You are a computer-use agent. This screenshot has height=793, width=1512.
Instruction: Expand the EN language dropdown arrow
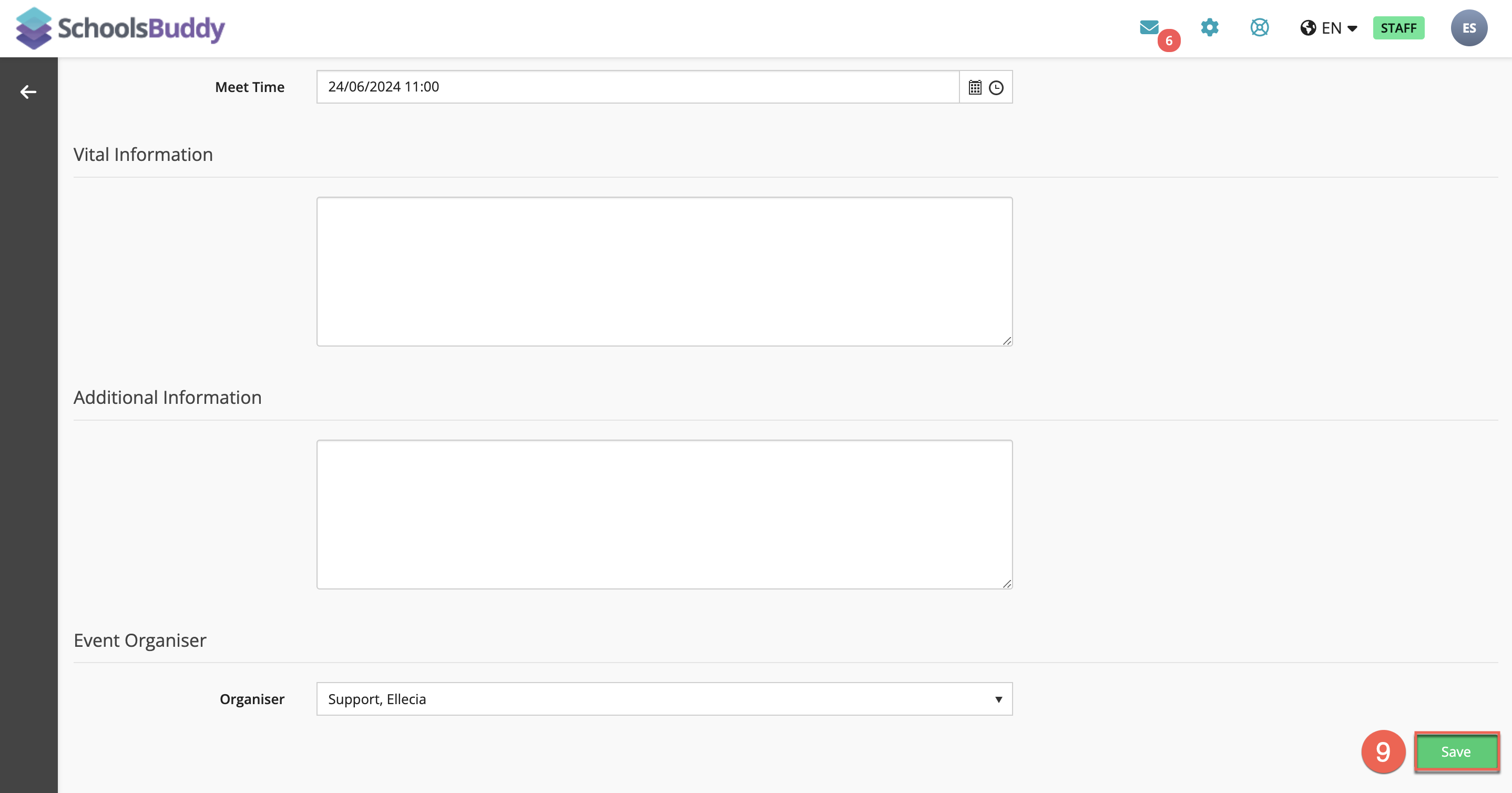[1352, 29]
